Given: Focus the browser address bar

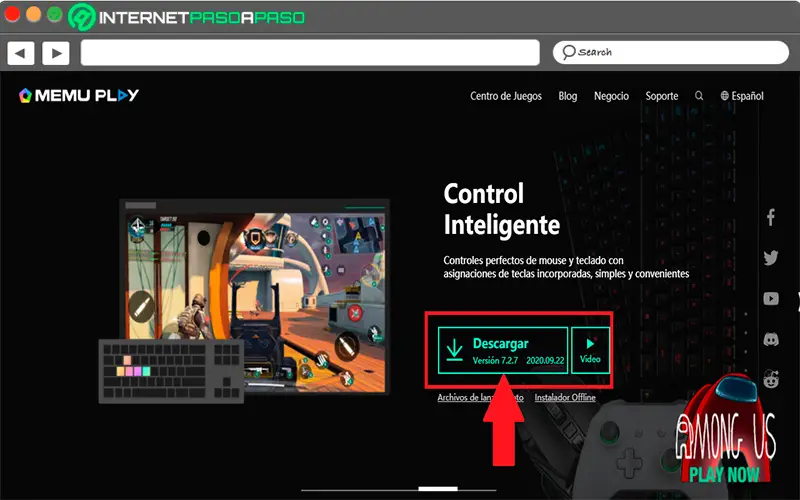Looking at the screenshot, I should click(310, 53).
